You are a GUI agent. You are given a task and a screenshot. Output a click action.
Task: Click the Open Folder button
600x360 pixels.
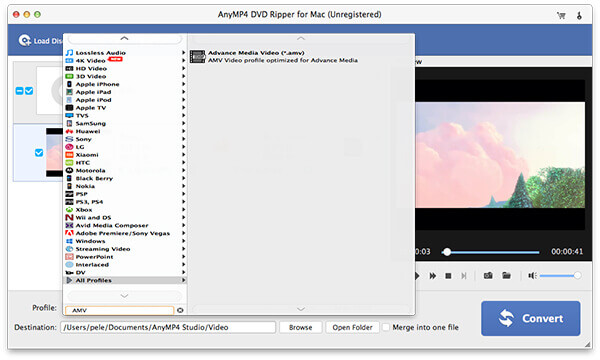pyautogui.click(x=352, y=327)
